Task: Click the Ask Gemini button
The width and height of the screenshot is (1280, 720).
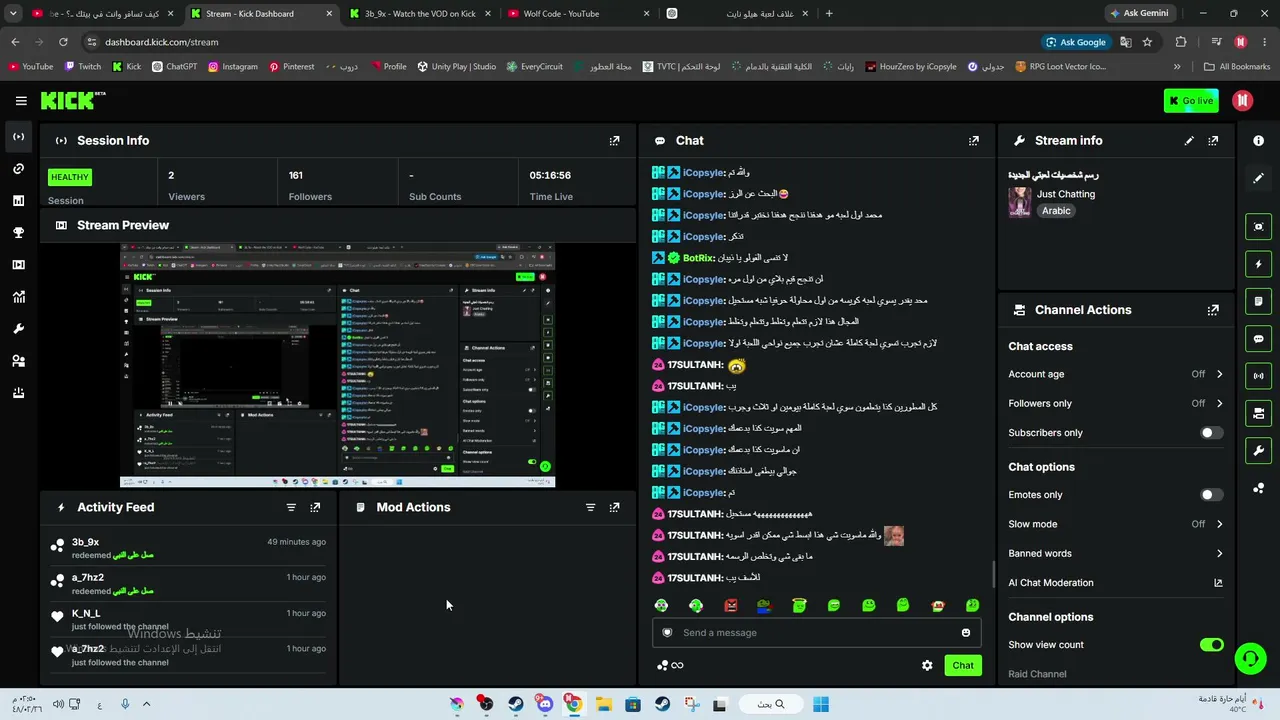Action: (x=1138, y=14)
